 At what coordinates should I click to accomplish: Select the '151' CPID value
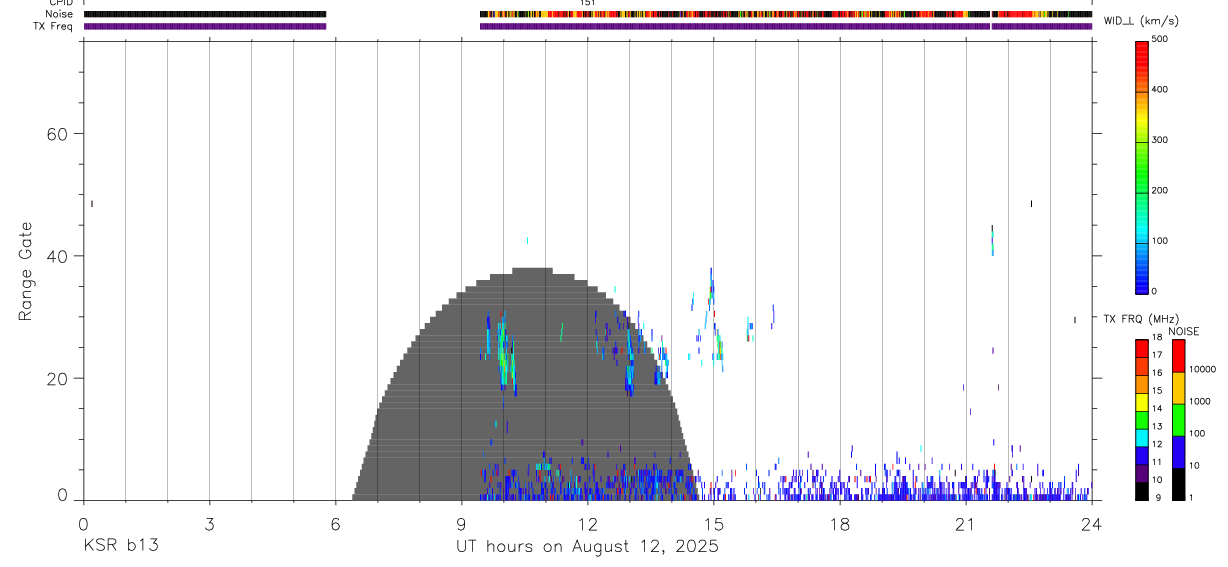pyautogui.click(x=587, y=3)
